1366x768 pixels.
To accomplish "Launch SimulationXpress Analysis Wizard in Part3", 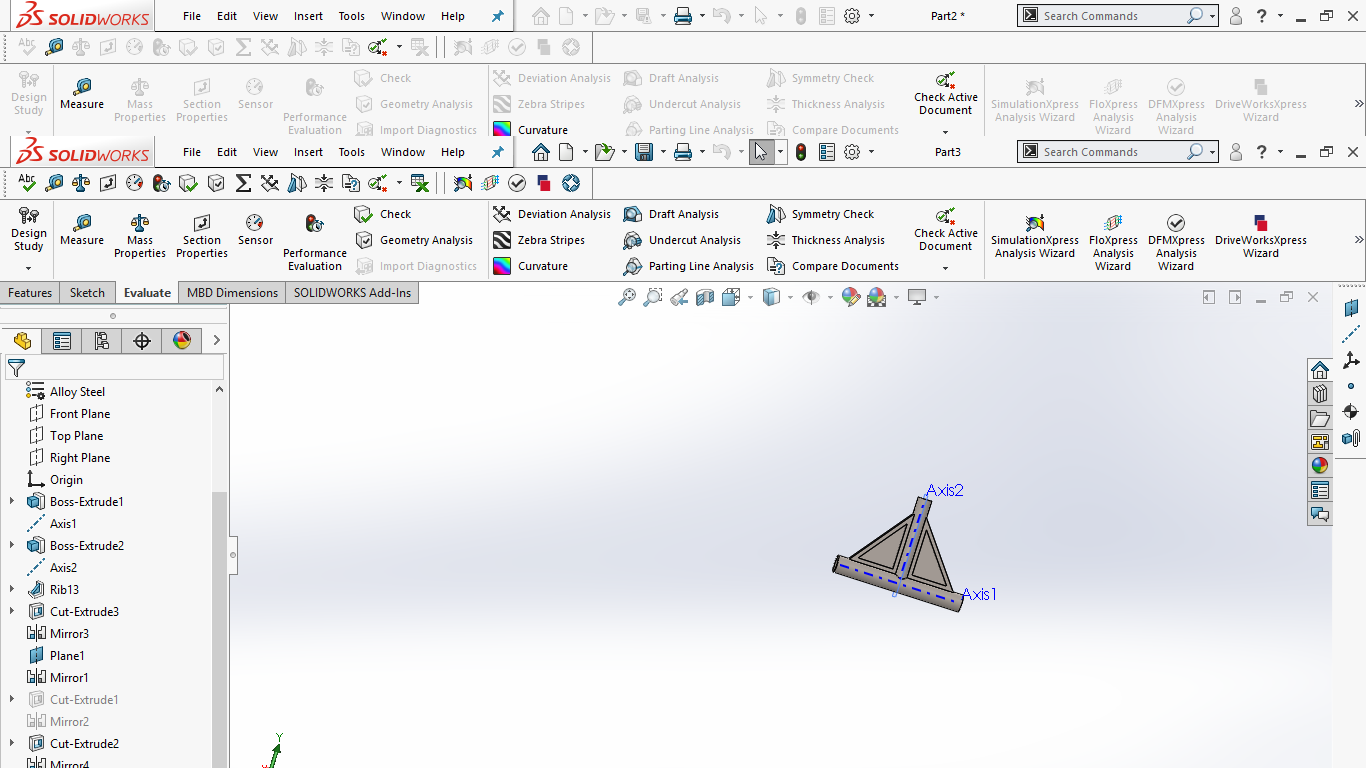I will tap(1035, 236).
